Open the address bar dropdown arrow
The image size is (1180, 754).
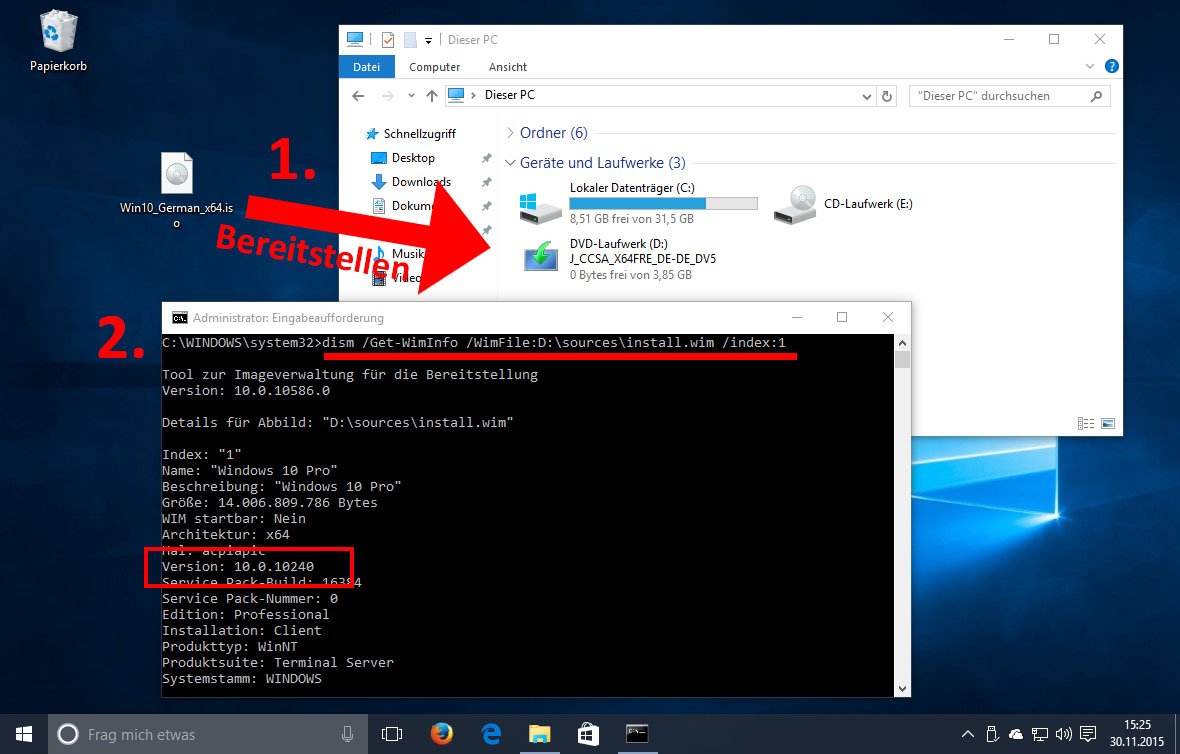(868, 96)
